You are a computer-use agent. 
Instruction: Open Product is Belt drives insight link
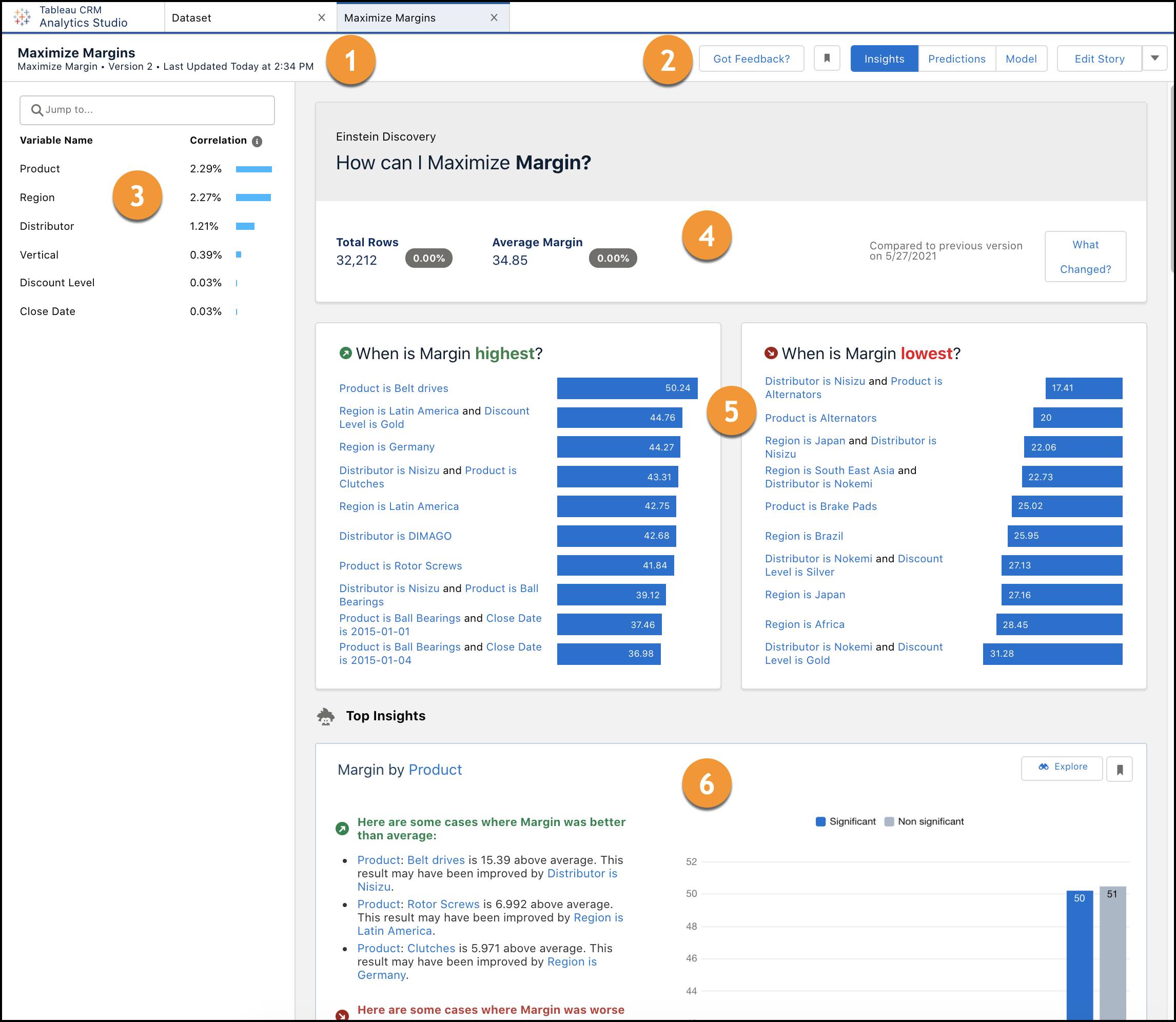[394, 388]
